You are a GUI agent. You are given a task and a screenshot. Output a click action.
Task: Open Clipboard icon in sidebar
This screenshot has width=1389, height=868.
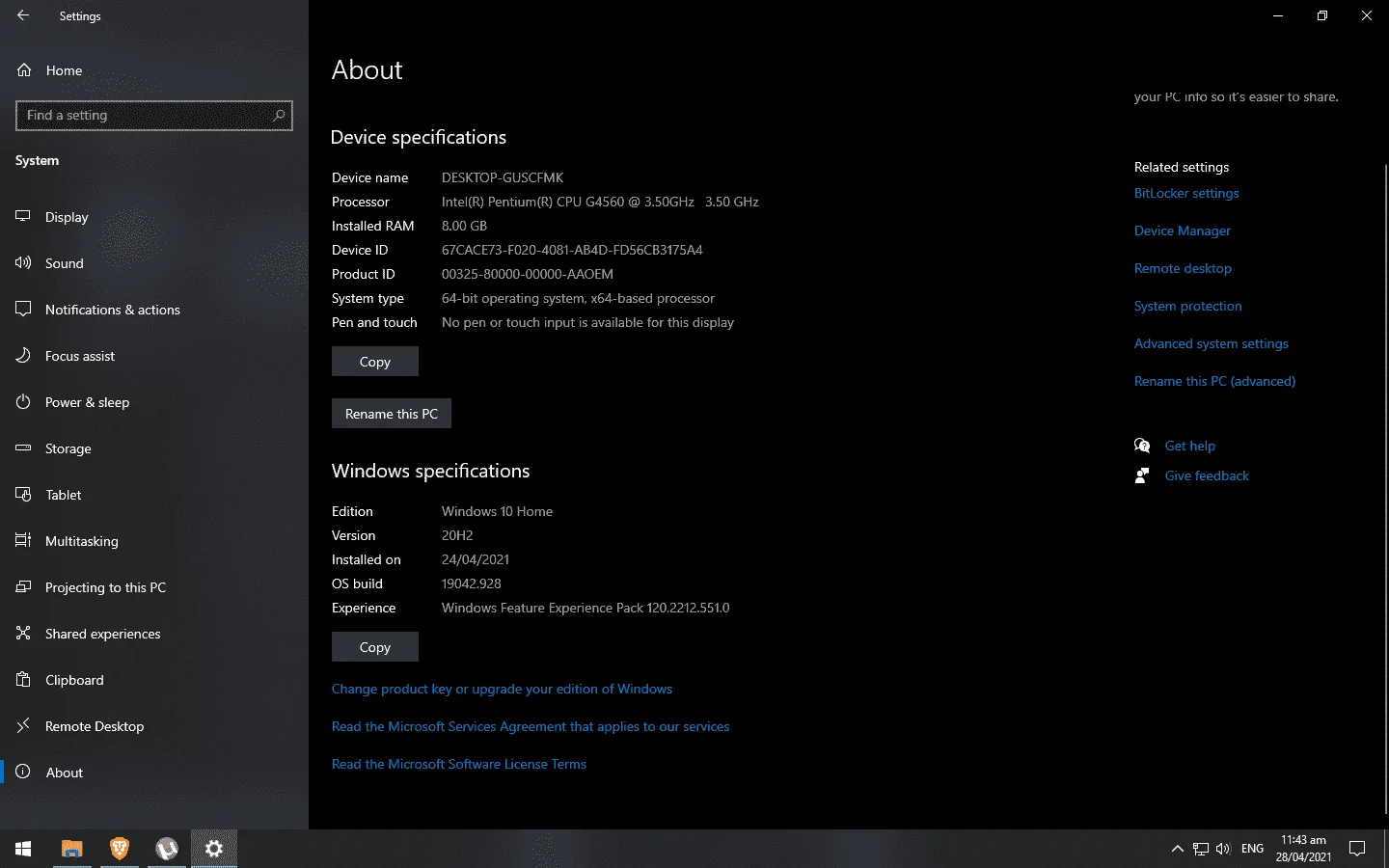pyautogui.click(x=23, y=680)
